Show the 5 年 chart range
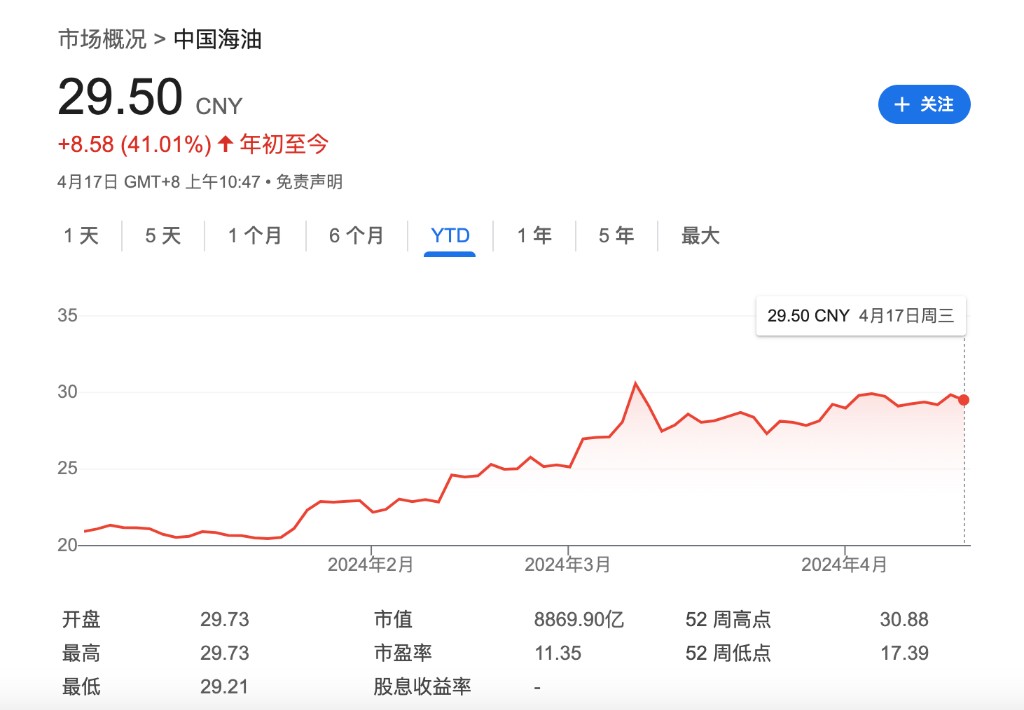Viewport: 1024px width, 710px height. point(616,235)
